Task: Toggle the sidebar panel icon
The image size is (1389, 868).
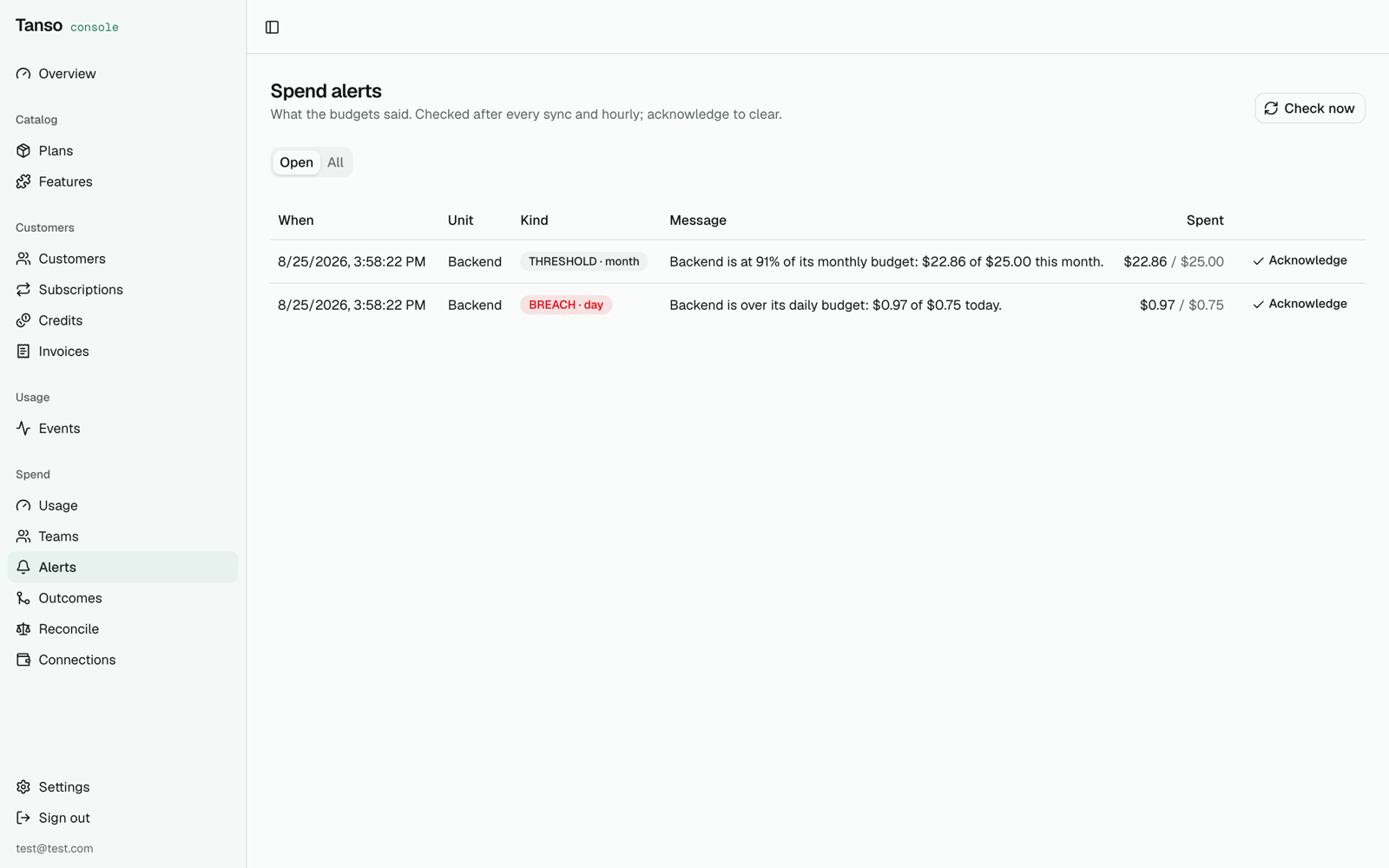Action: pos(272,27)
